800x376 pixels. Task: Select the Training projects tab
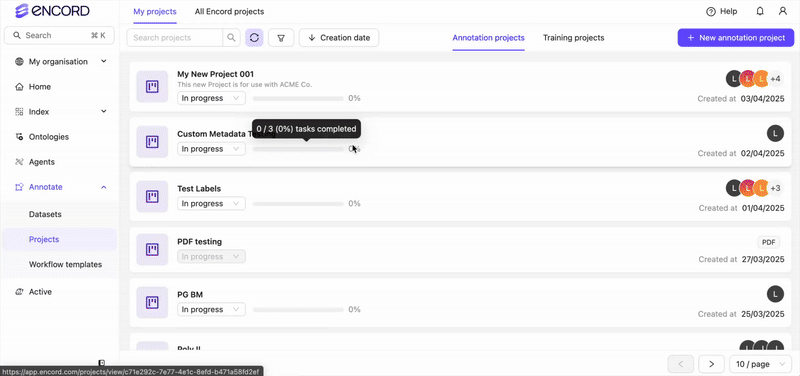point(573,38)
